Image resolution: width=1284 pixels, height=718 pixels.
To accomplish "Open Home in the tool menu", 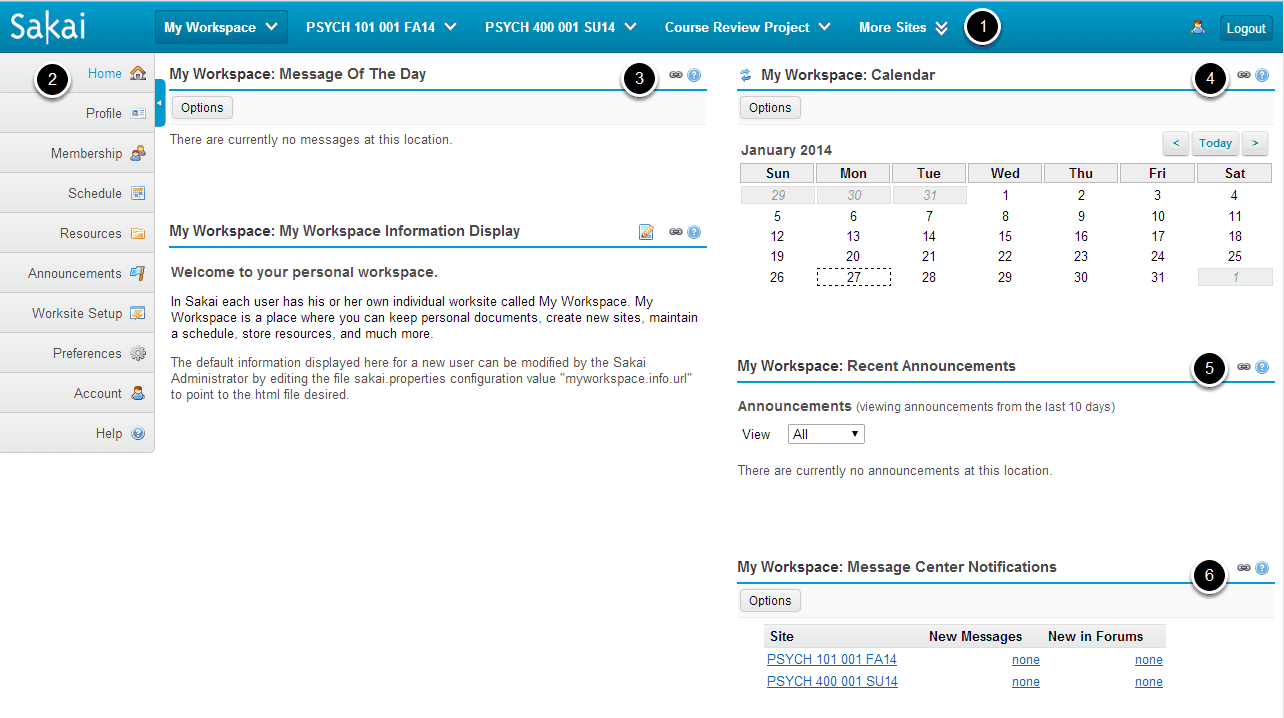I will click(77, 73).
